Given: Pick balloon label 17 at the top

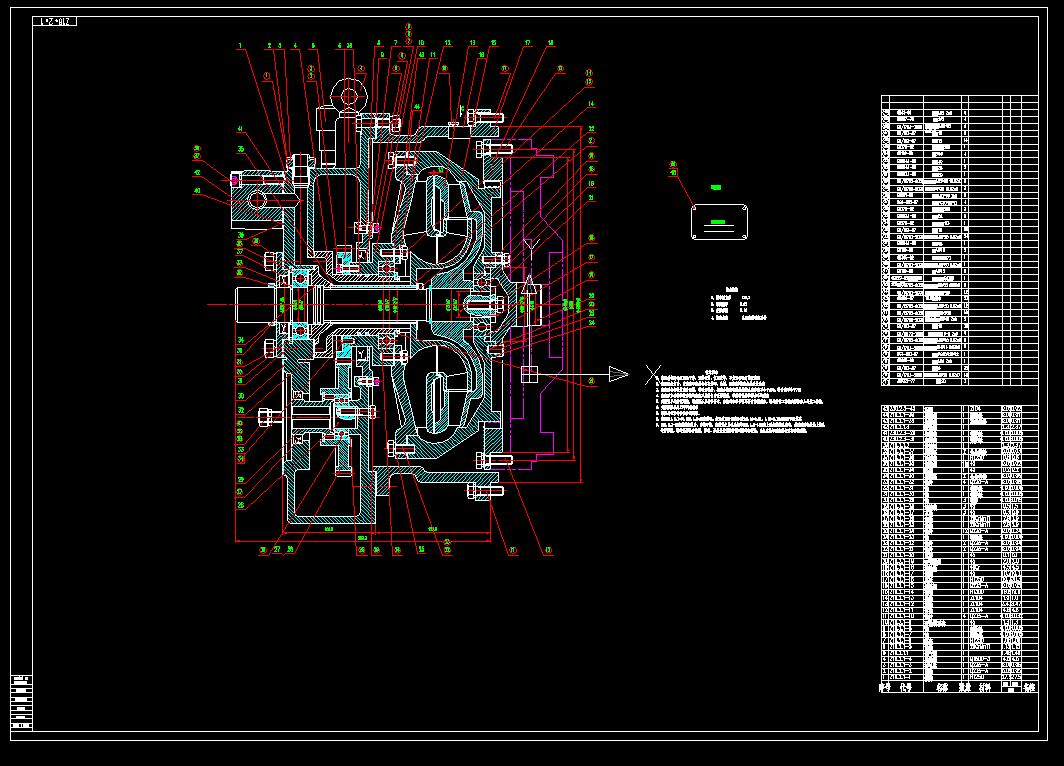Looking at the screenshot, I should click(x=528, y=43).
